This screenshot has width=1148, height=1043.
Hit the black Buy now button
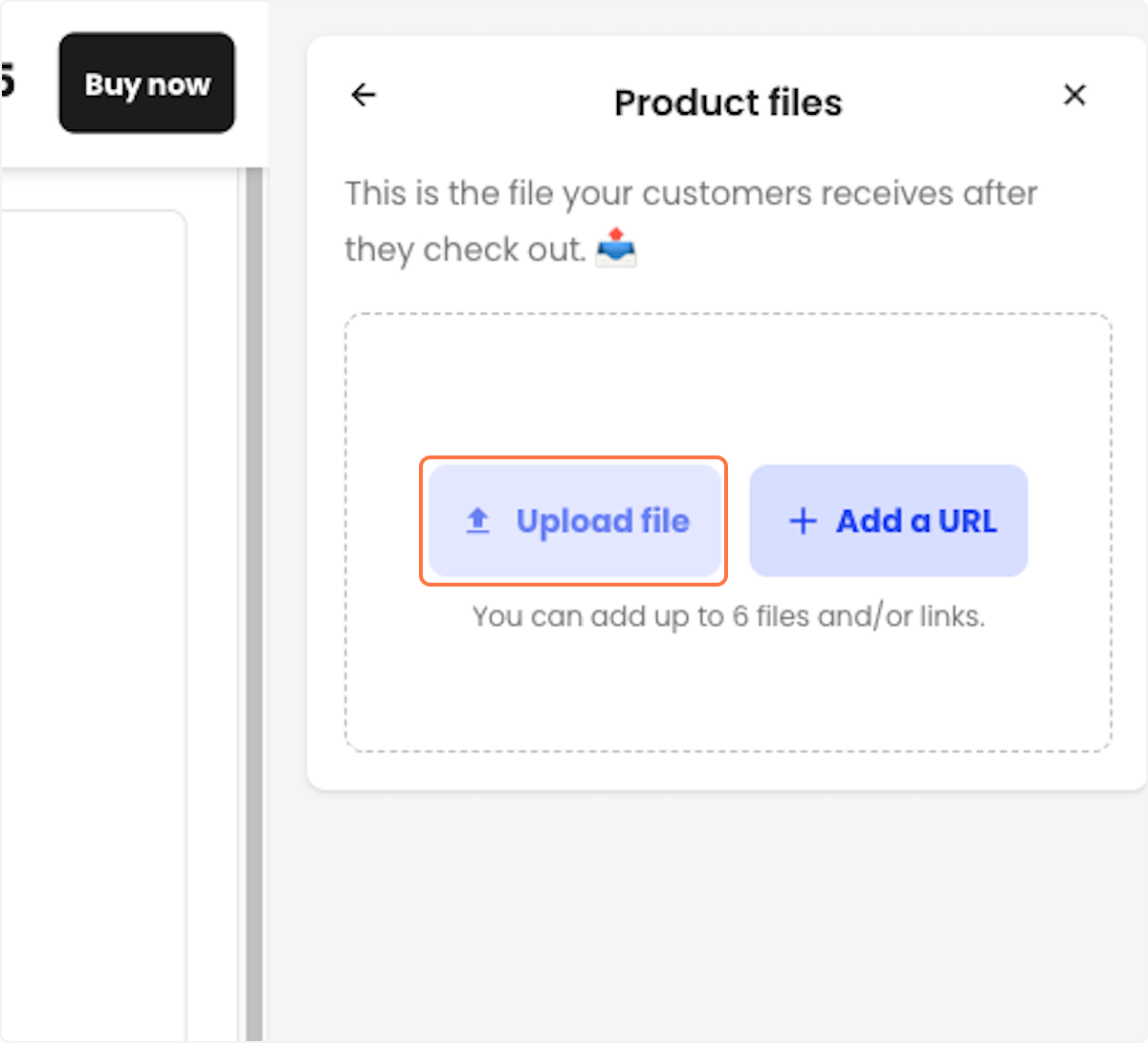pyautogui.click(x=146, y=83)
